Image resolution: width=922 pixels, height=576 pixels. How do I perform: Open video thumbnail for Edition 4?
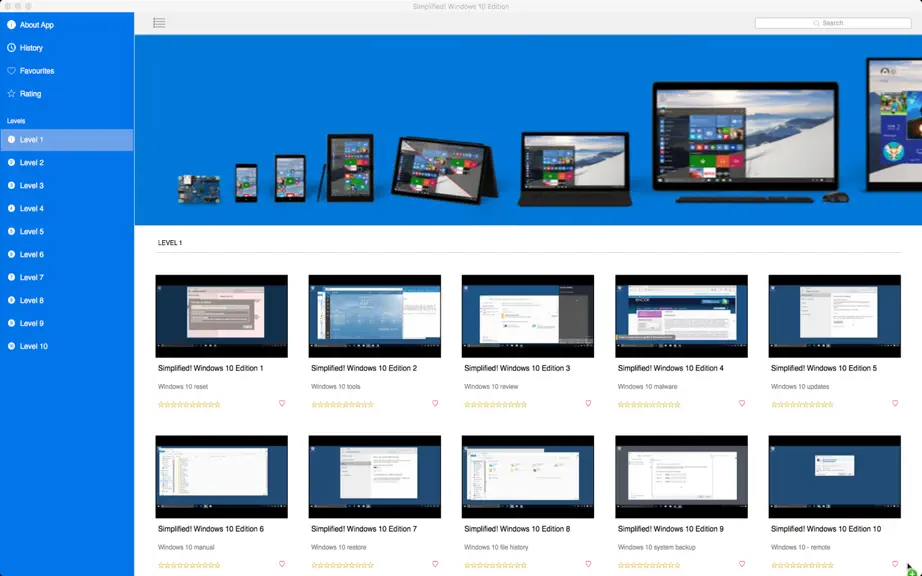tap(682, 316)
